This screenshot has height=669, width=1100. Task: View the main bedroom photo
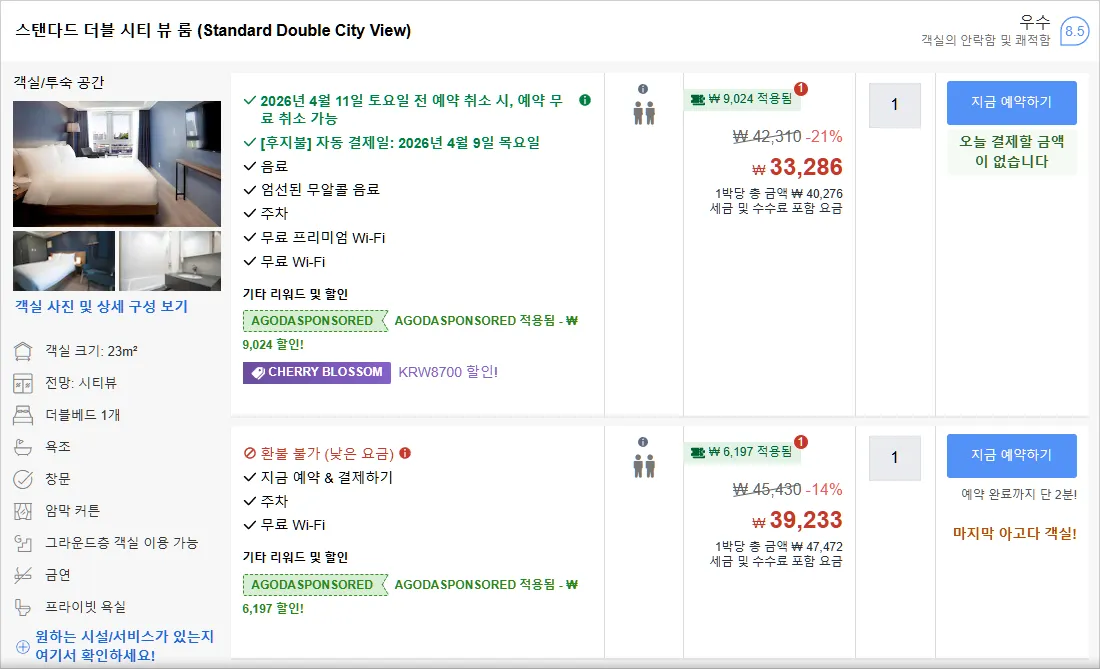coord(117,164)
